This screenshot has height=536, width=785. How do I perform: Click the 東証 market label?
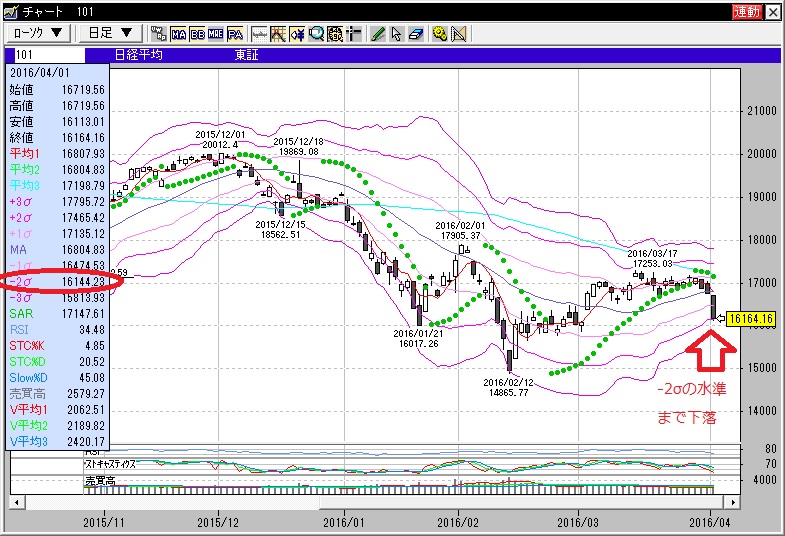point(246,55)
